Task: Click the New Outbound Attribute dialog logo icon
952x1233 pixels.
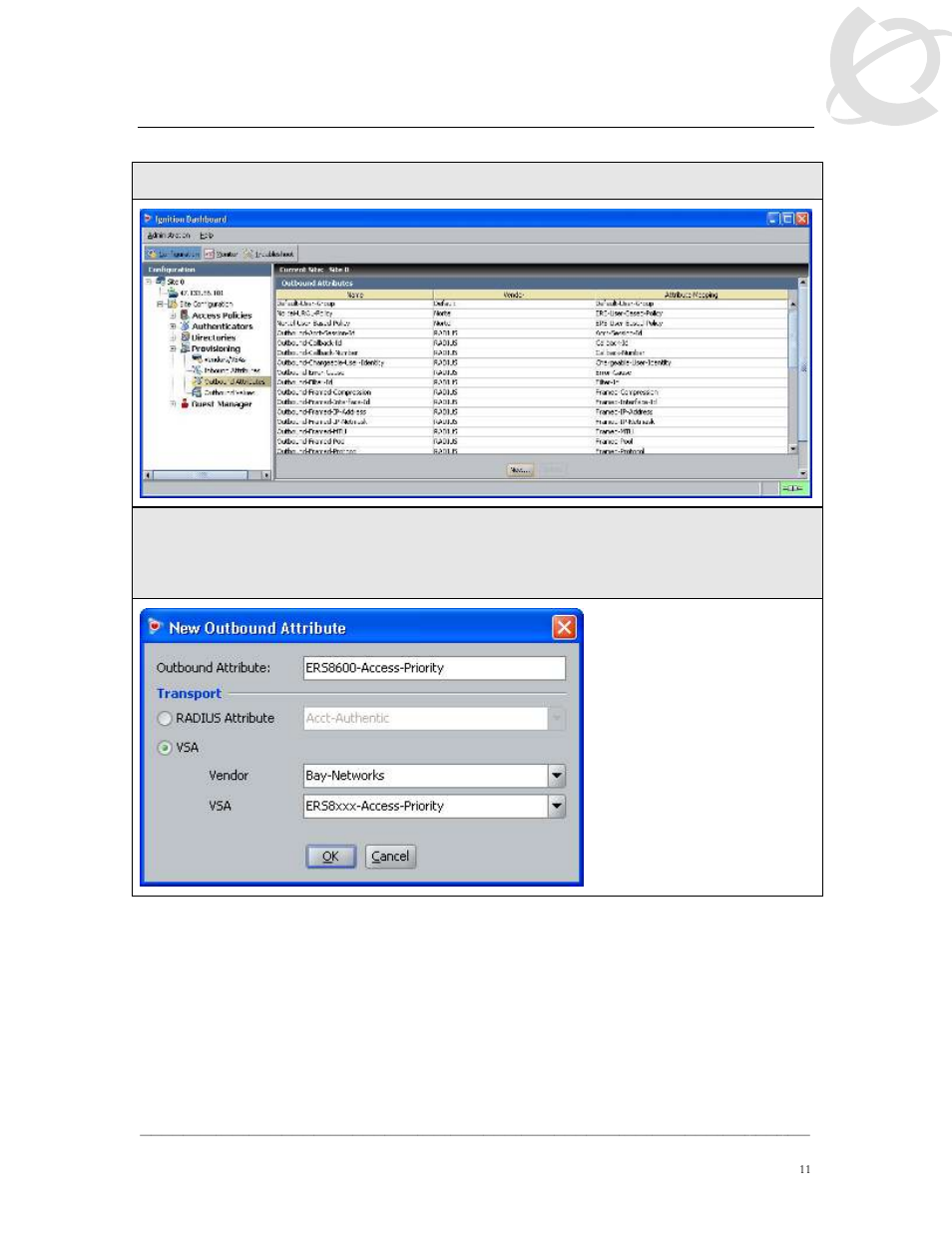Action: [155, 627]
